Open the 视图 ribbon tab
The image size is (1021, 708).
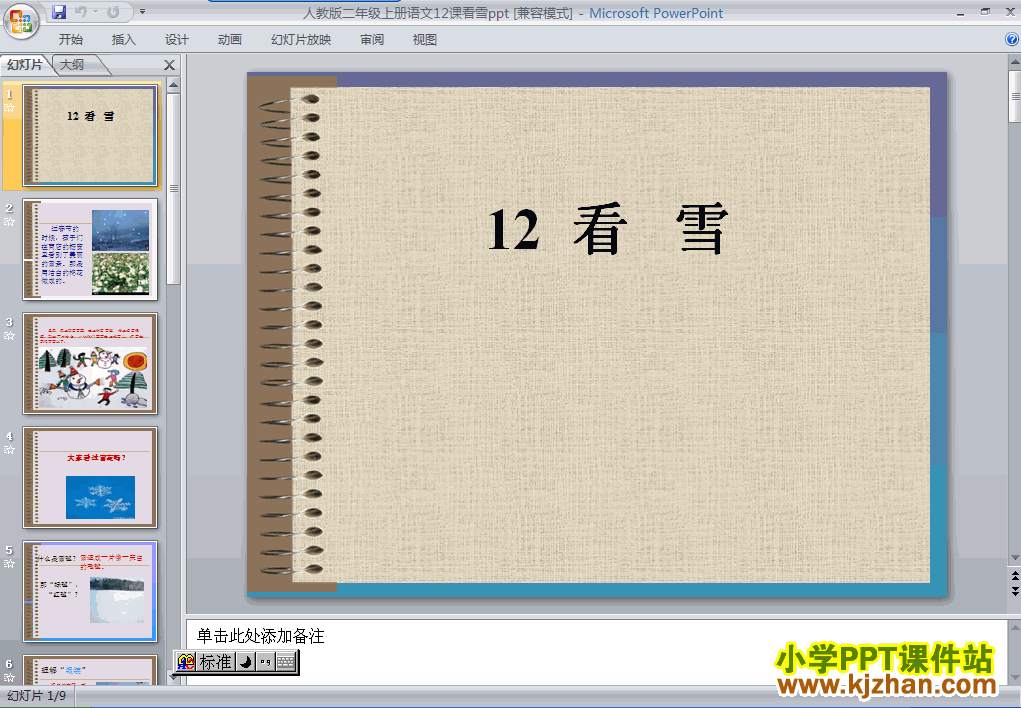425,40
